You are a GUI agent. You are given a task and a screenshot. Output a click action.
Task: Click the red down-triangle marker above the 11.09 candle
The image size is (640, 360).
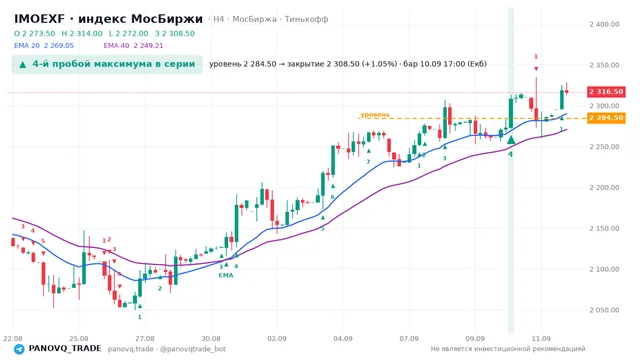tap(536, 69)
